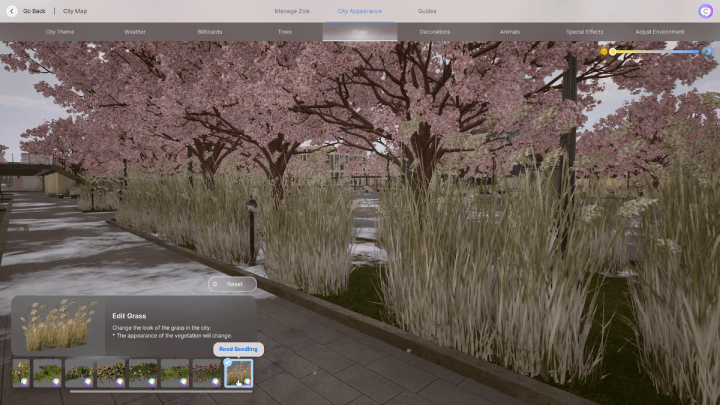Viewport: 720px width, 405px height.
Task: Select the Special Effects tab
Action: point(585,32)
